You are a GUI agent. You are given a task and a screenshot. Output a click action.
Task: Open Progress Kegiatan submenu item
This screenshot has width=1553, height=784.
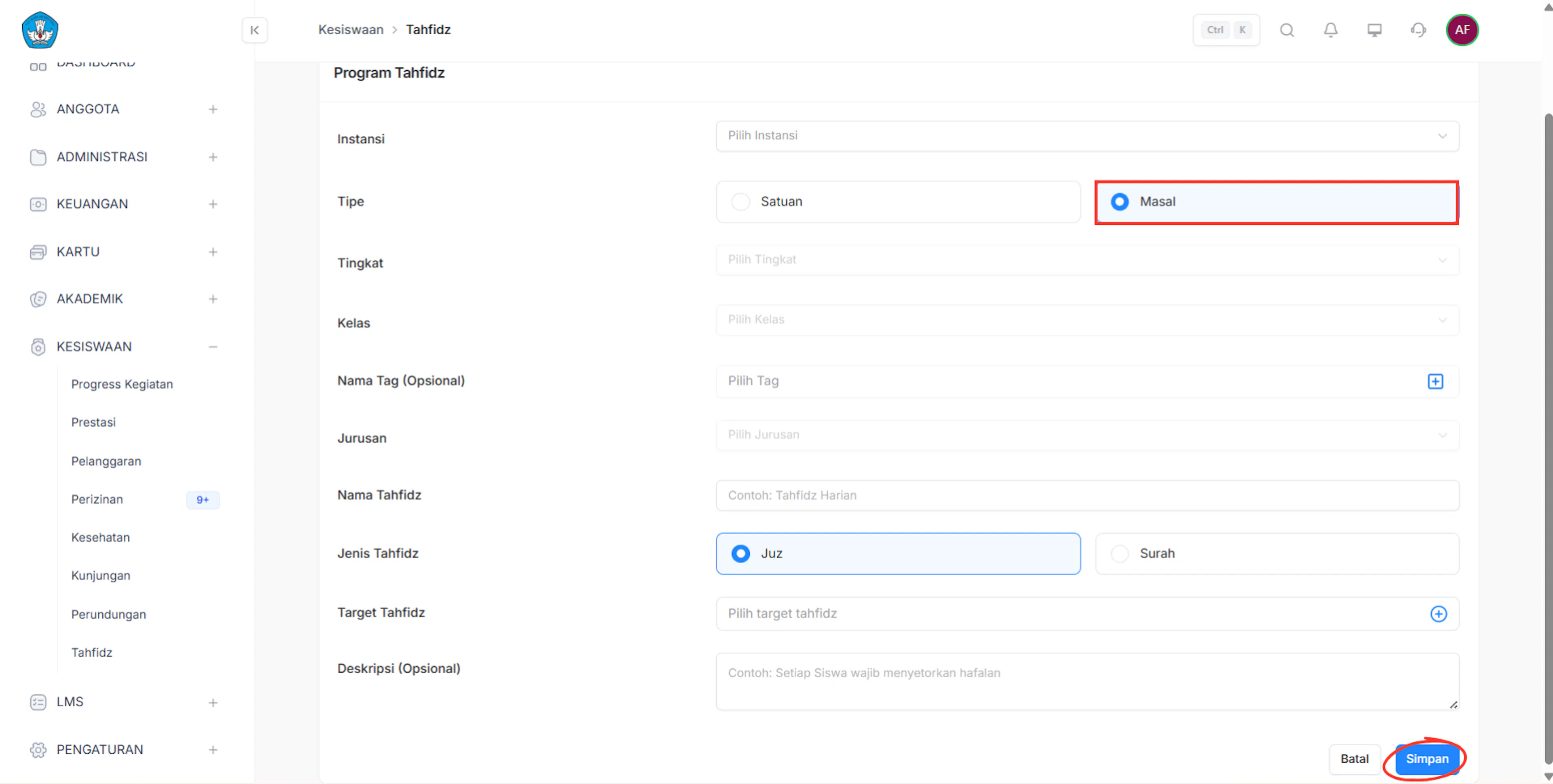(x=122, y=385)
